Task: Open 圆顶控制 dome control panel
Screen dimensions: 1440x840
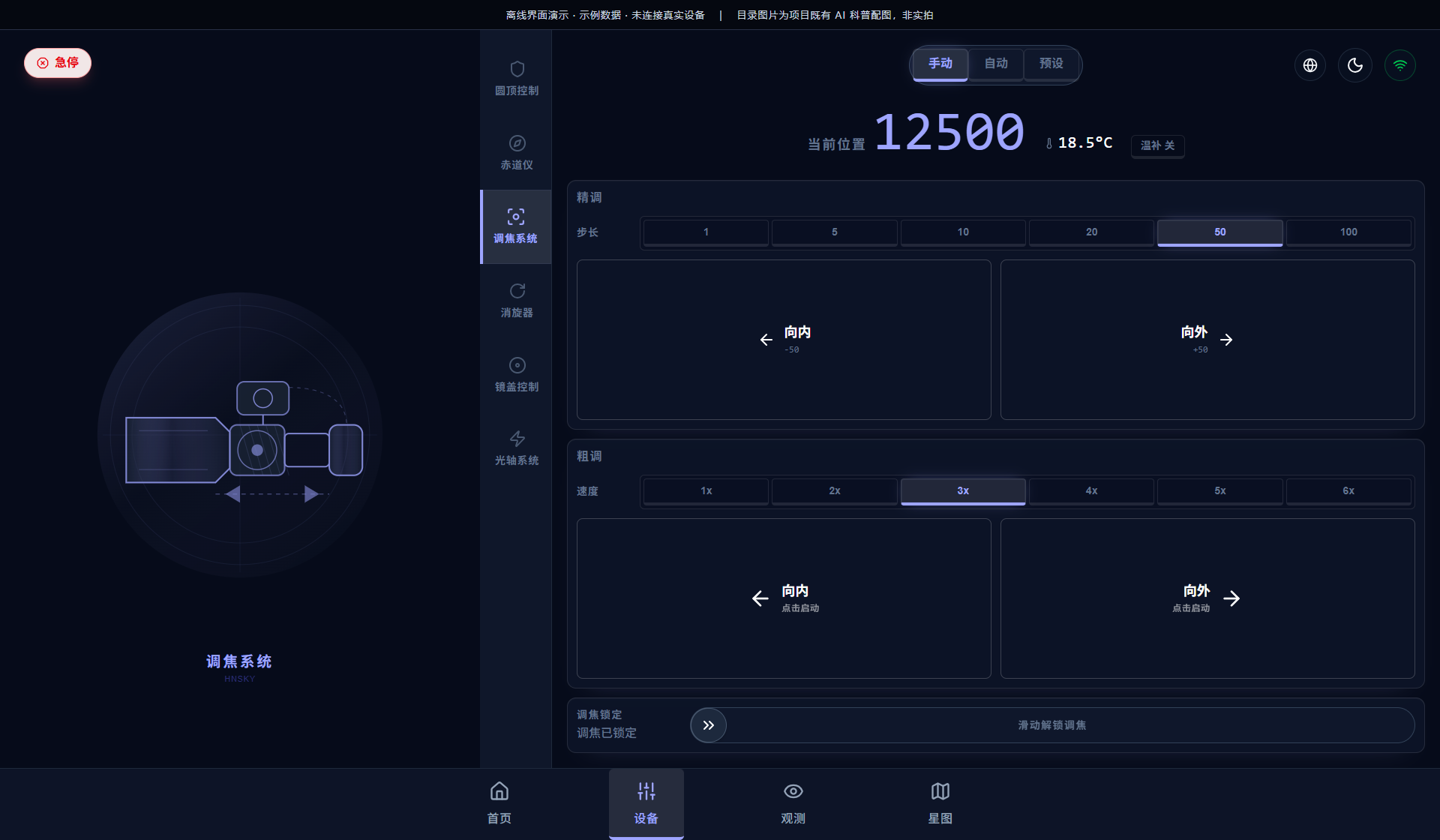Action: click(x=517, y=79)
